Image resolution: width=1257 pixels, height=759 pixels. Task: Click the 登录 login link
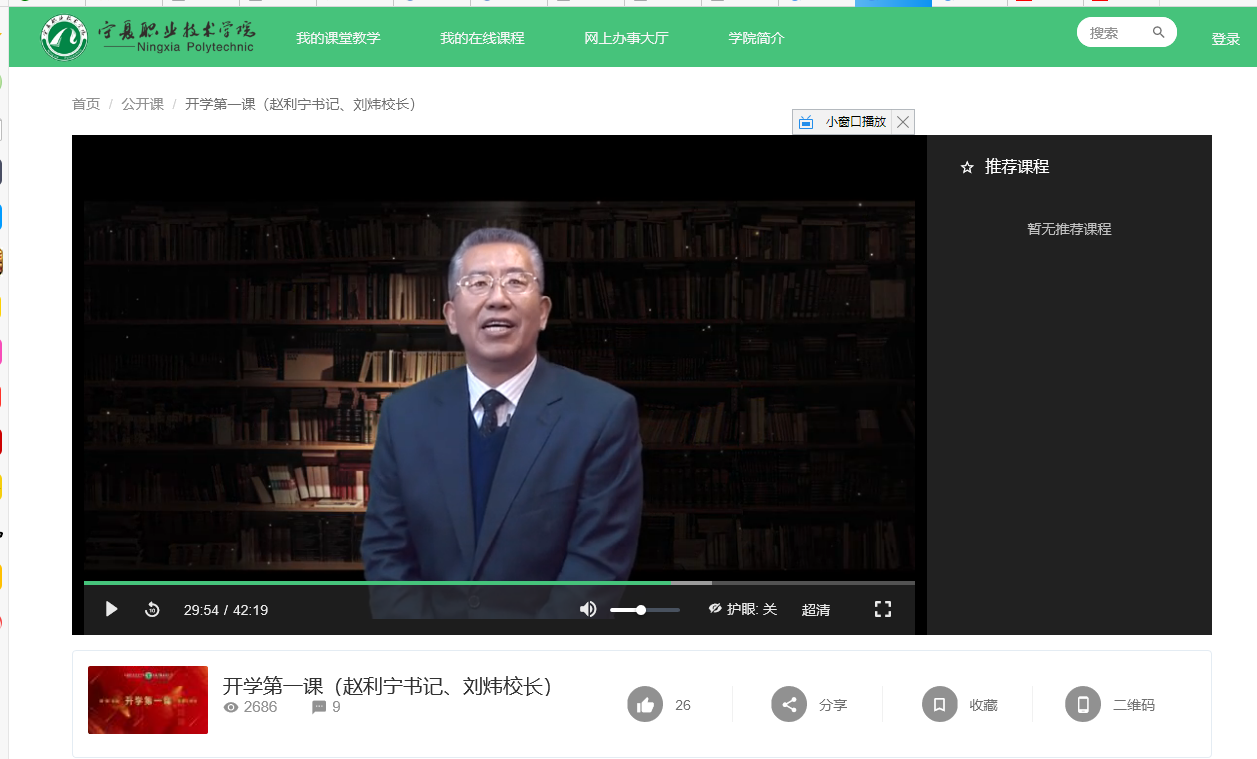(x=1226, y=39)
